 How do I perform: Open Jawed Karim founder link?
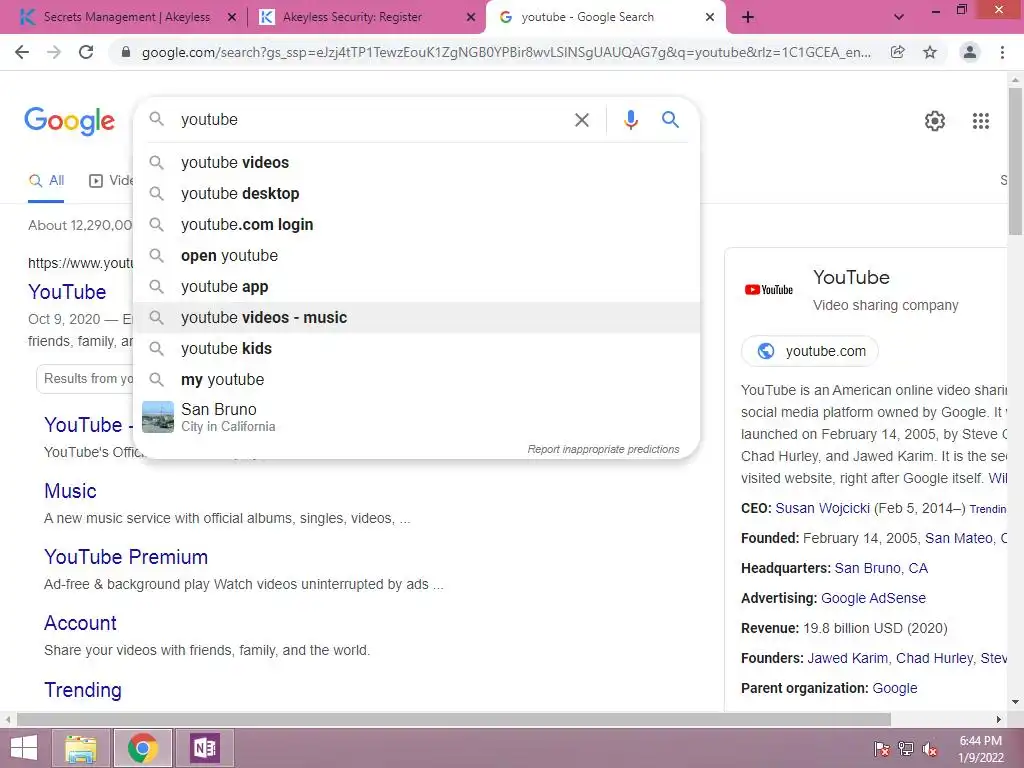(847, 659)
